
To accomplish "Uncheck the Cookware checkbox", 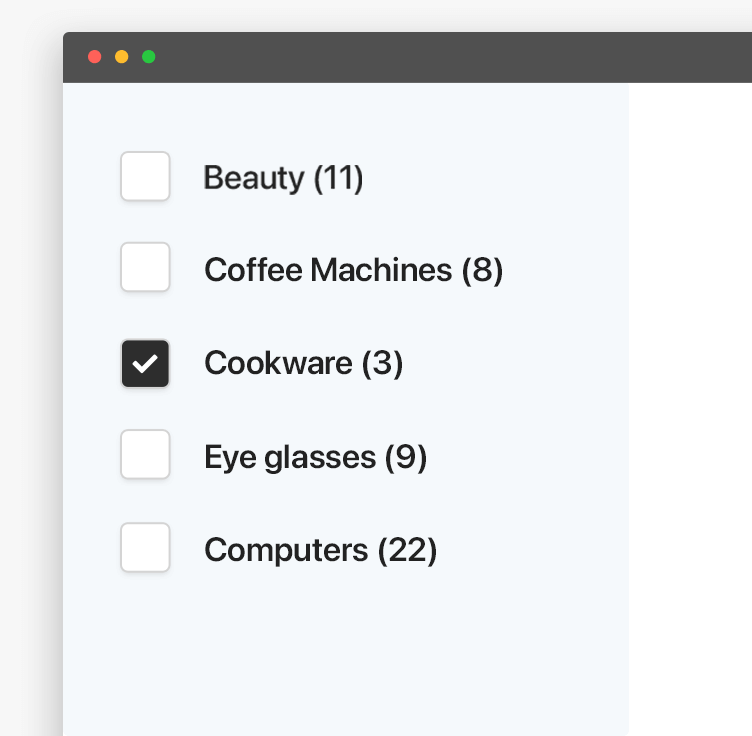I will click(145, 363).
